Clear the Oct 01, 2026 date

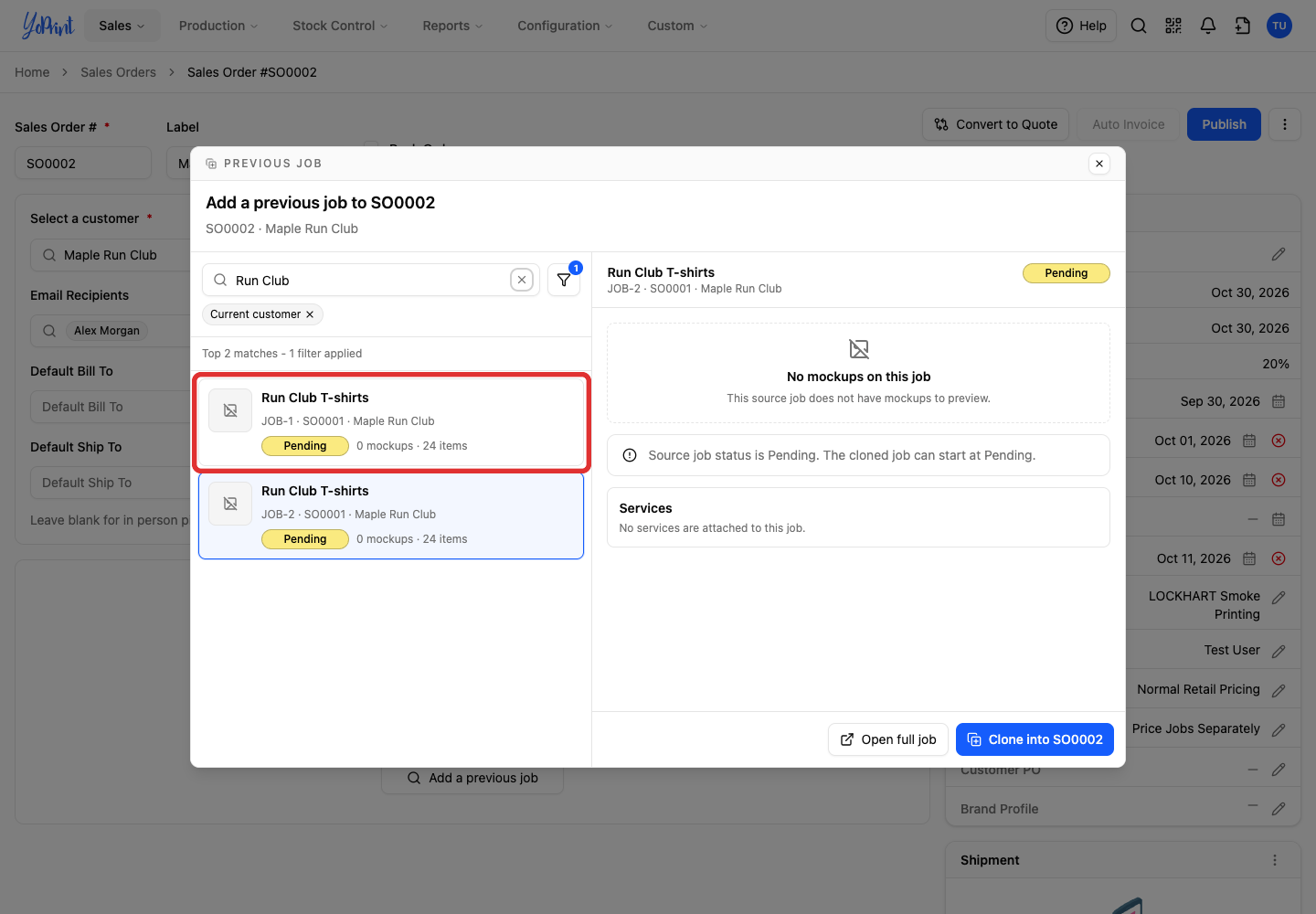click(x=1279, y=441)
